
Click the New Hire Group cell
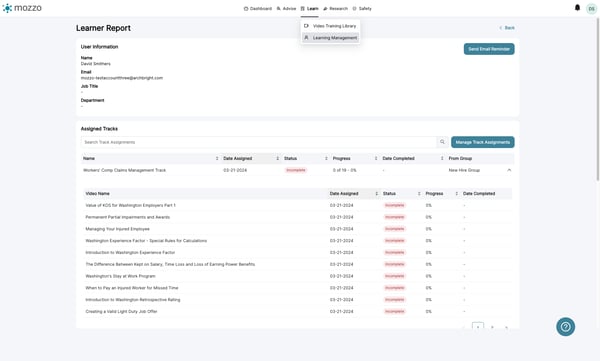[464, 170]
